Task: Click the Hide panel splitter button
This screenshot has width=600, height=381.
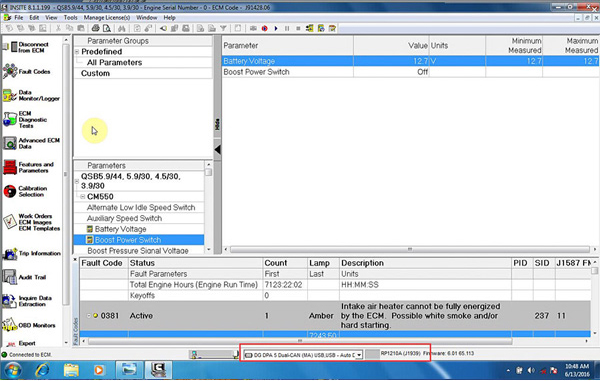Action: click(x=217, y=124)
